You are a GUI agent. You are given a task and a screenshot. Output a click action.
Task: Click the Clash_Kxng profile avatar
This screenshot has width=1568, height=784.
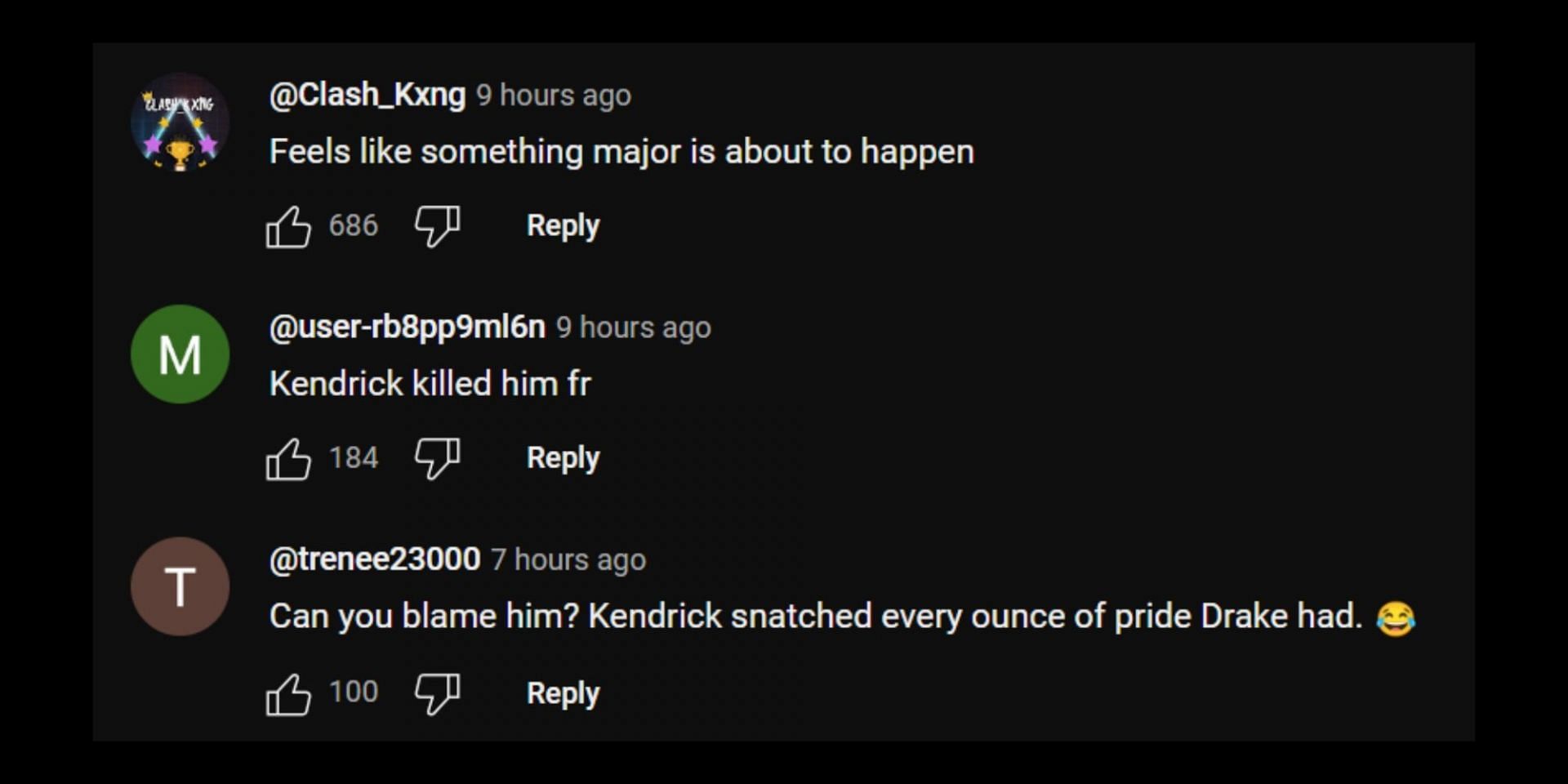pyautogui.click(x=180, y=122)
